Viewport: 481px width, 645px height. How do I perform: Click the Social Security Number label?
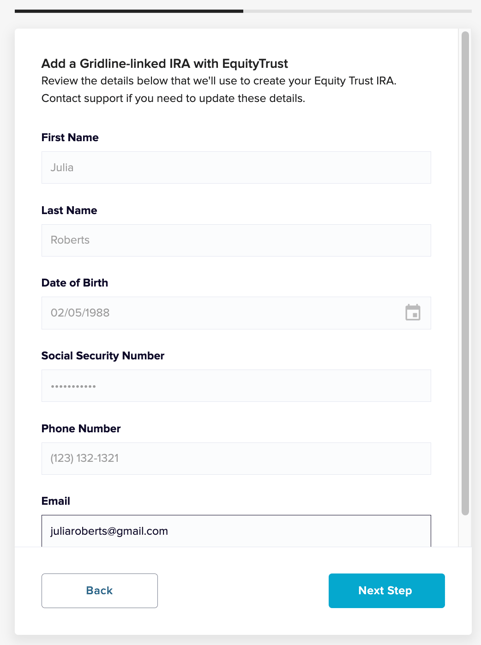pos(103,356)
